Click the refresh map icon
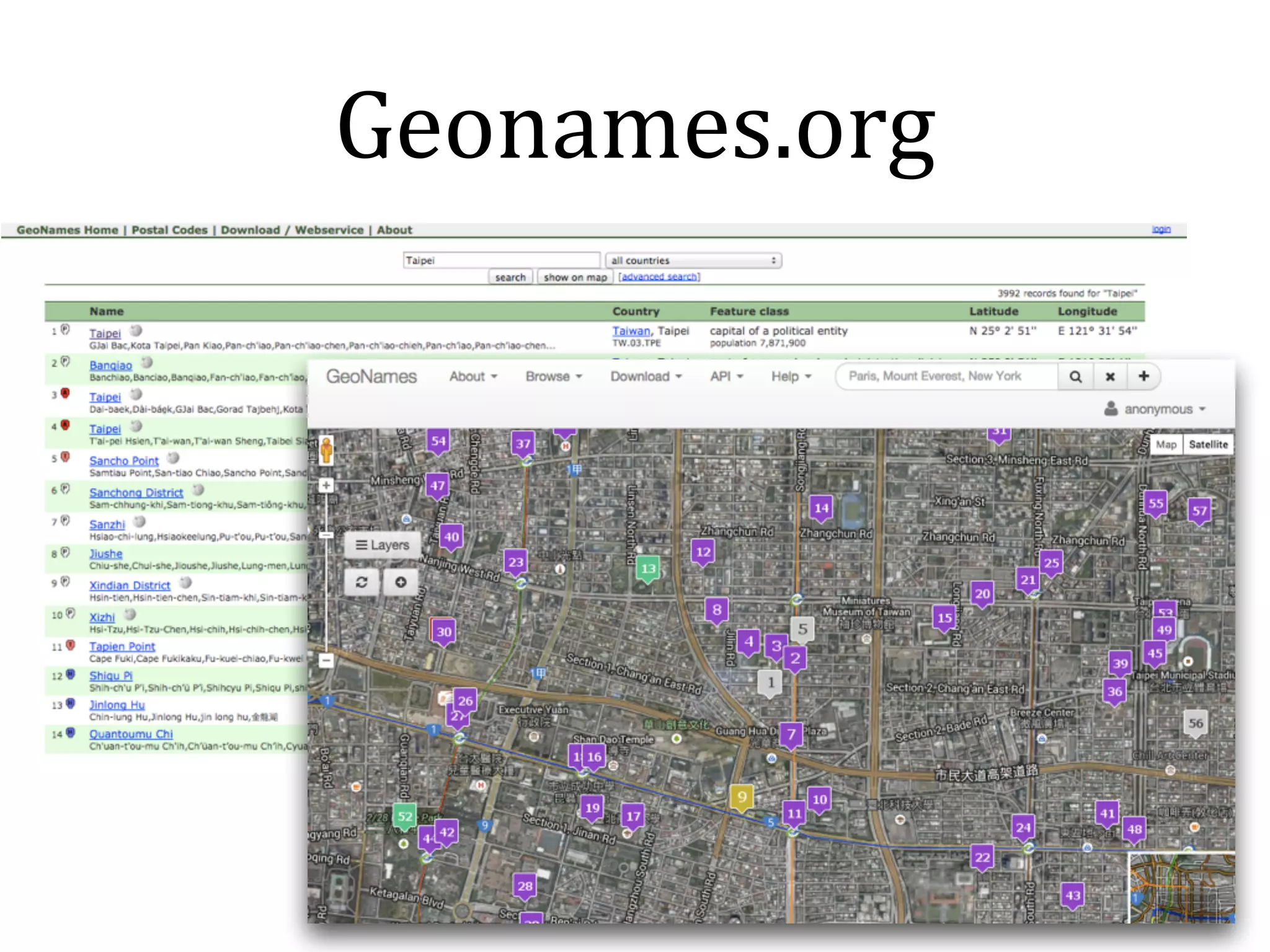1270x952 pixels. click(362, 582)
